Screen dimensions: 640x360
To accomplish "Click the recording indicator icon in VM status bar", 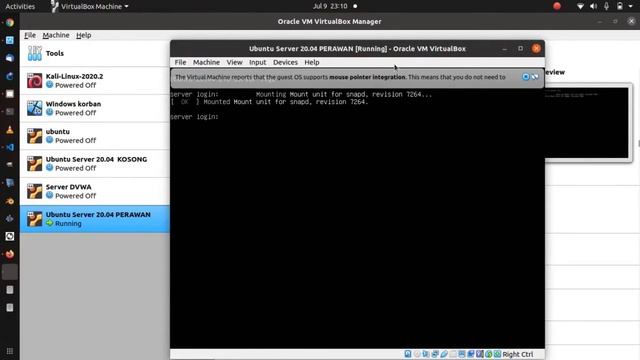I will point(471,354).
